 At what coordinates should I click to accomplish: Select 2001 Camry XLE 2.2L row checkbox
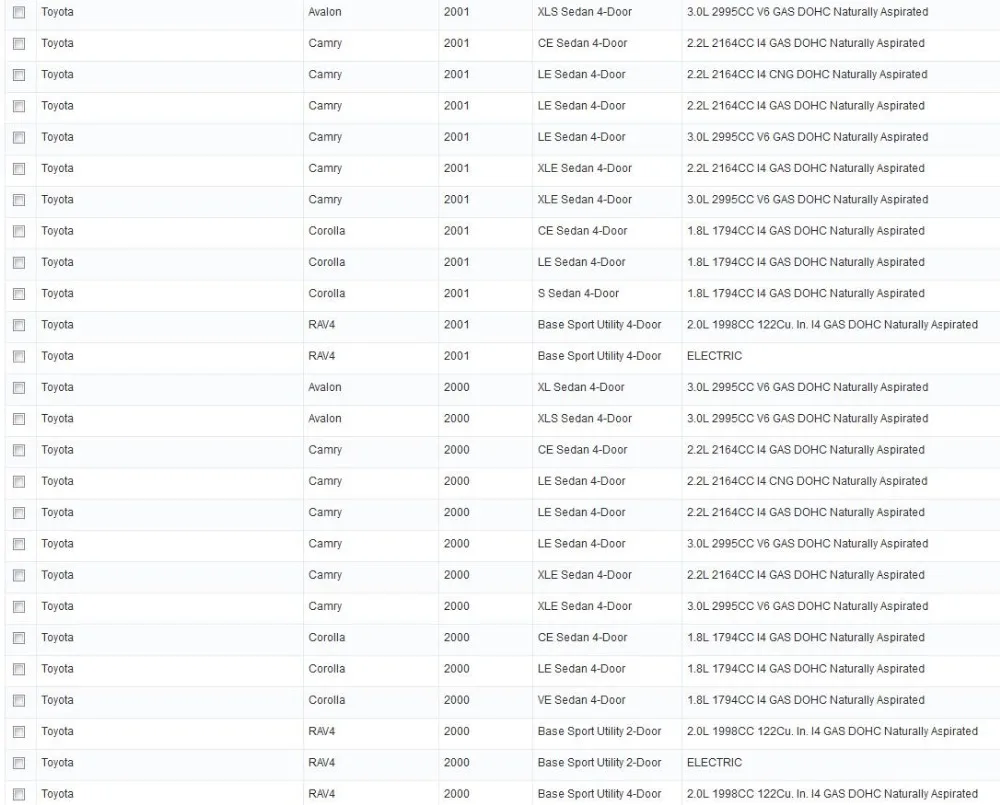(19, 168)
